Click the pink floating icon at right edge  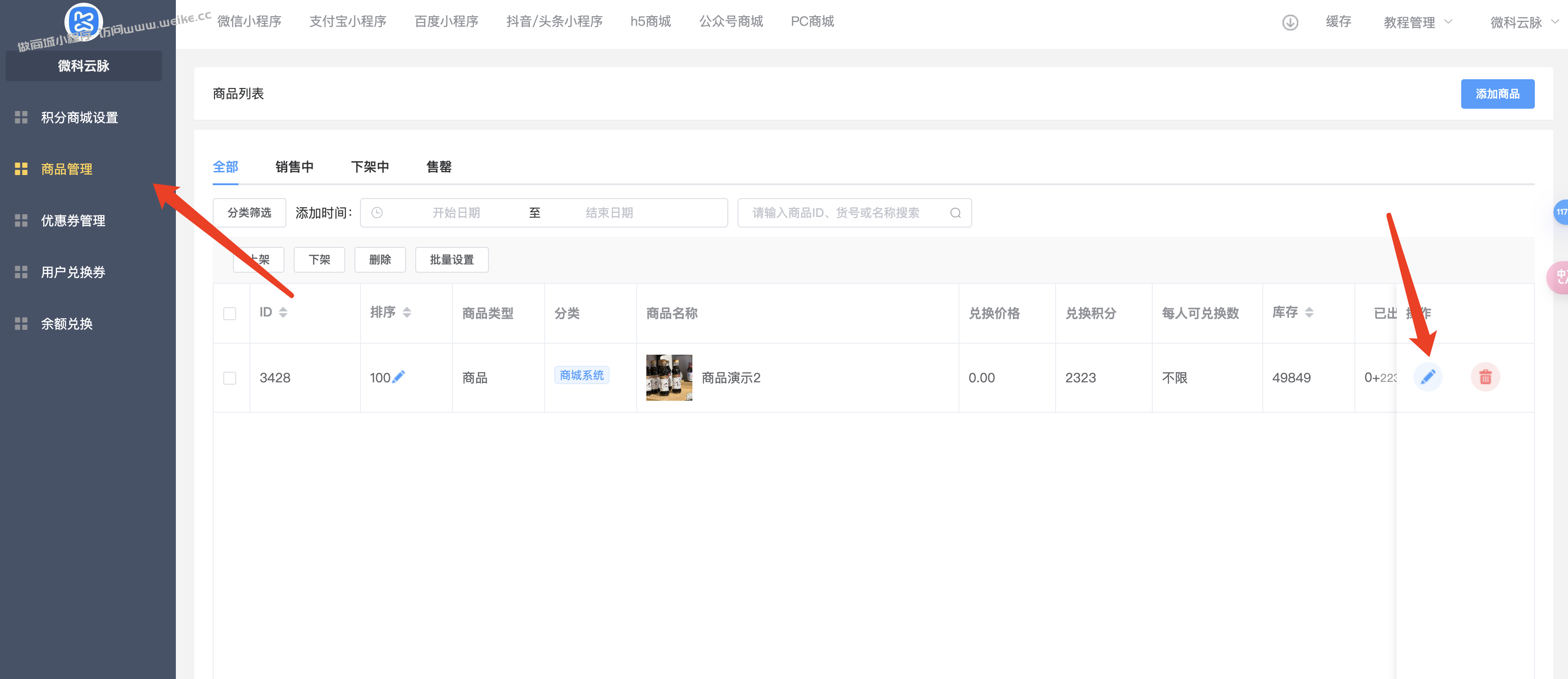[1558, 277]
